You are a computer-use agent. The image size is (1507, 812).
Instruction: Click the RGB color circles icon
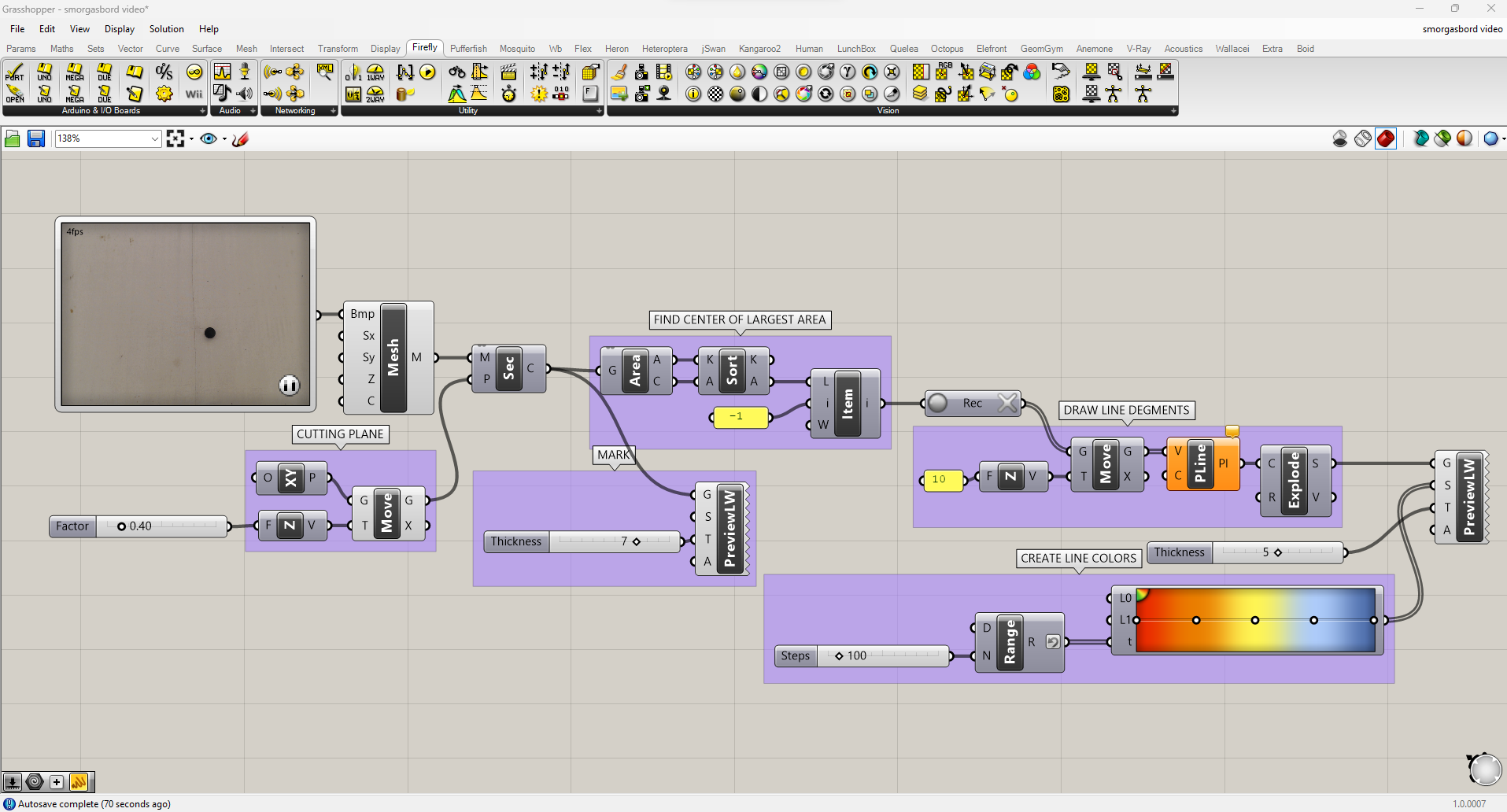[x=1032, y=72]
